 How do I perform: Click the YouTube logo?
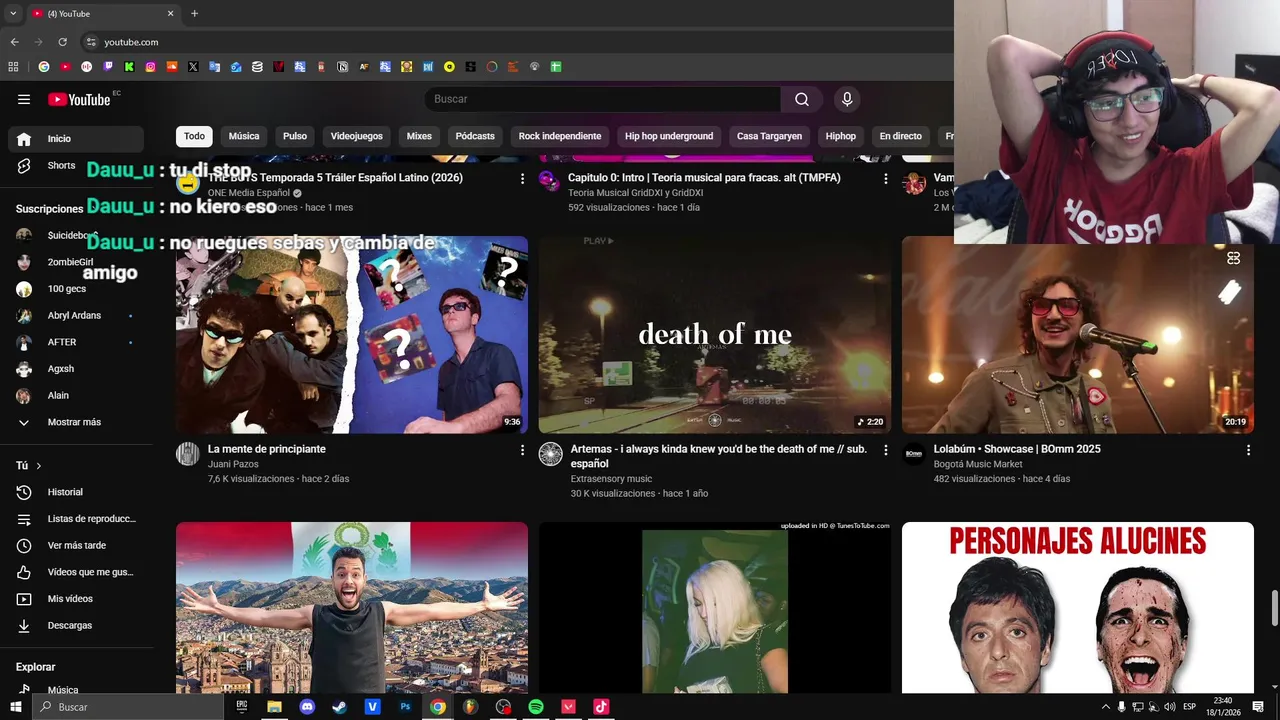79,99
